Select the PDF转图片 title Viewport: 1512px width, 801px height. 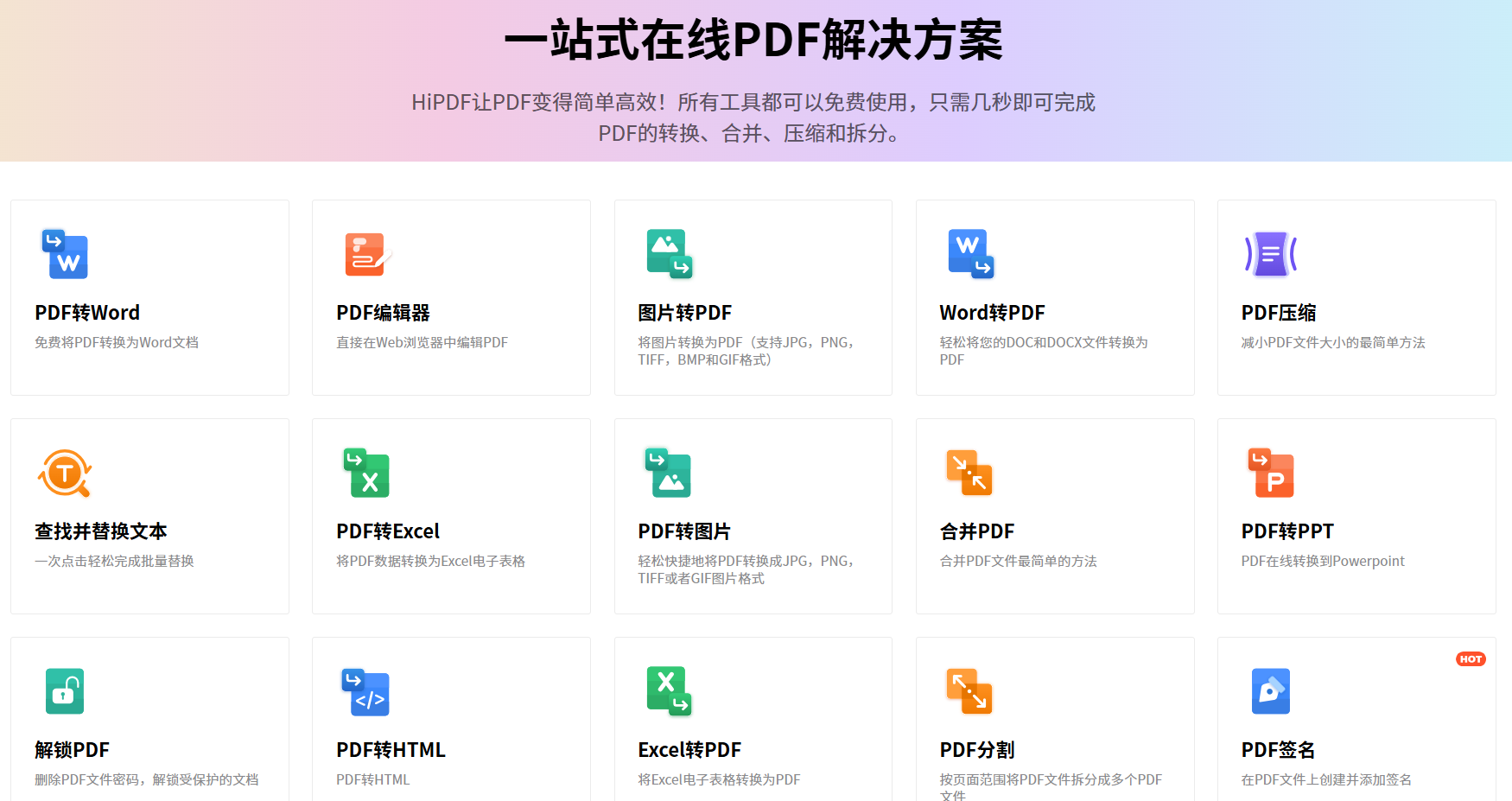pyautogui.click(x=684, y=531)
